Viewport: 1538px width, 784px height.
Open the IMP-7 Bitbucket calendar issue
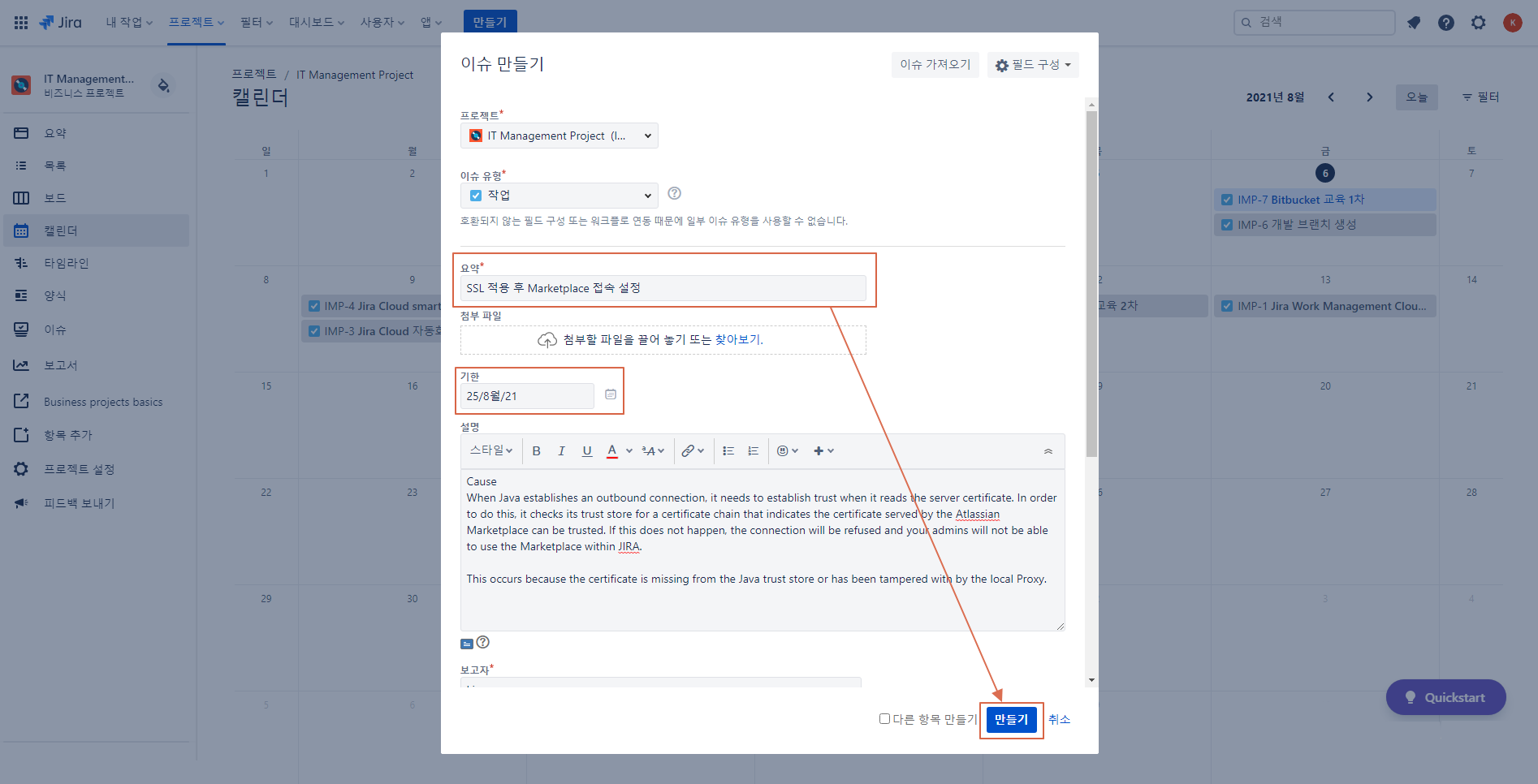click(x=1325, y=200)
